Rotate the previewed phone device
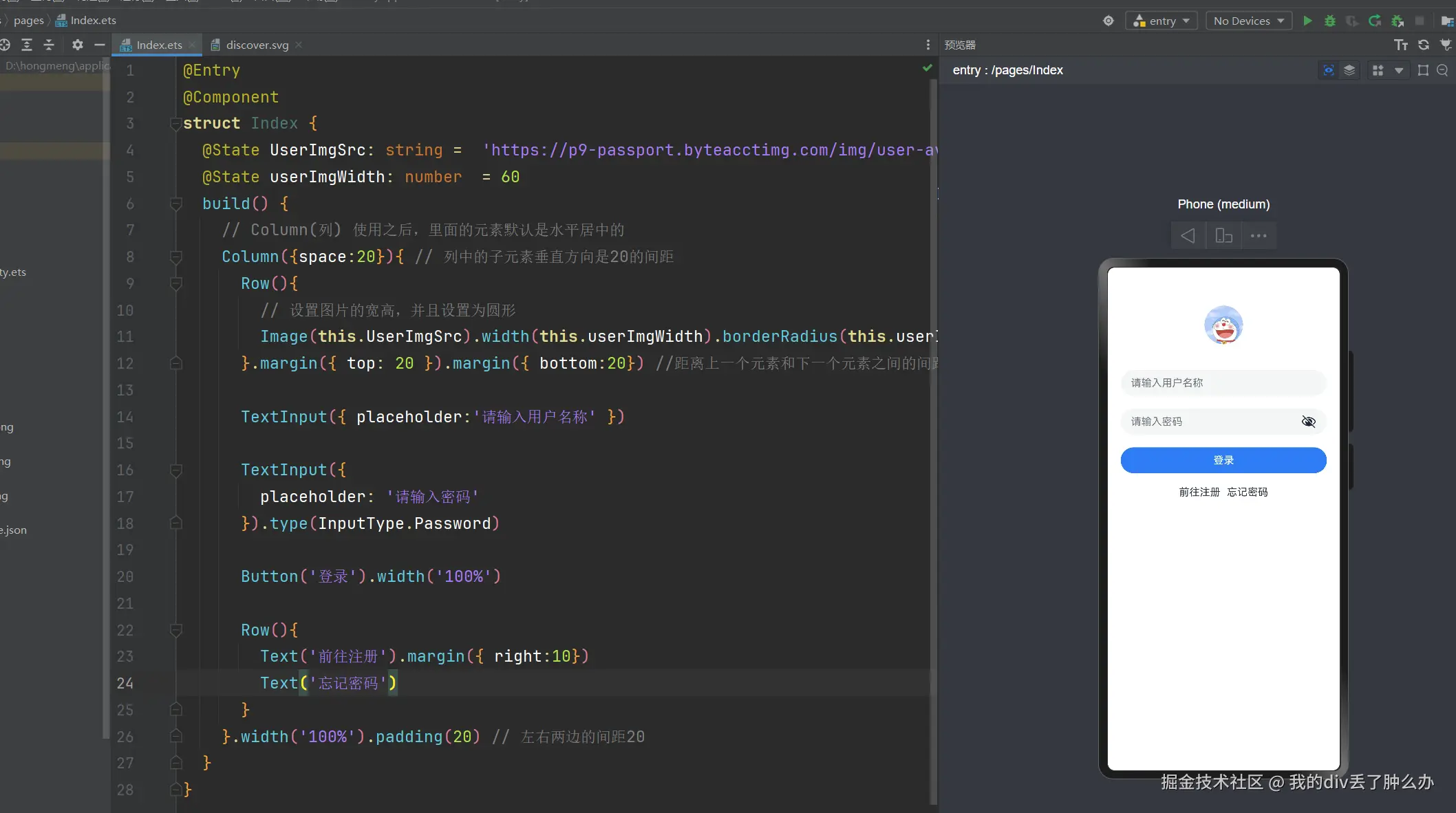Screen dimensions: 1456x813 [x=1223, y=236]
